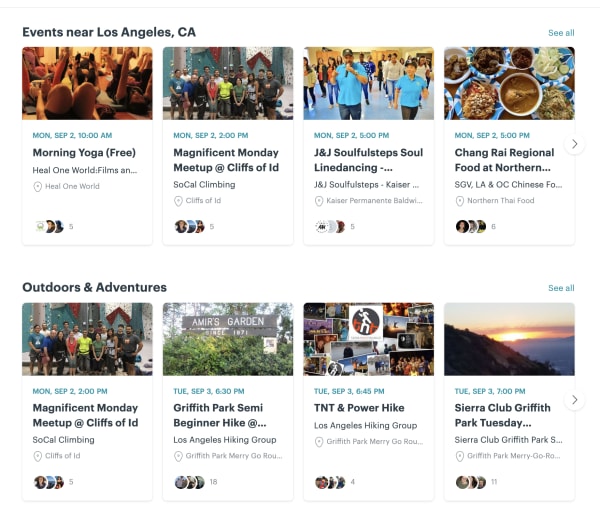Open J&J Soulfulsteps Soul Linedancing event title
Viewport: 600px width, 528px height.
[368, 160]
